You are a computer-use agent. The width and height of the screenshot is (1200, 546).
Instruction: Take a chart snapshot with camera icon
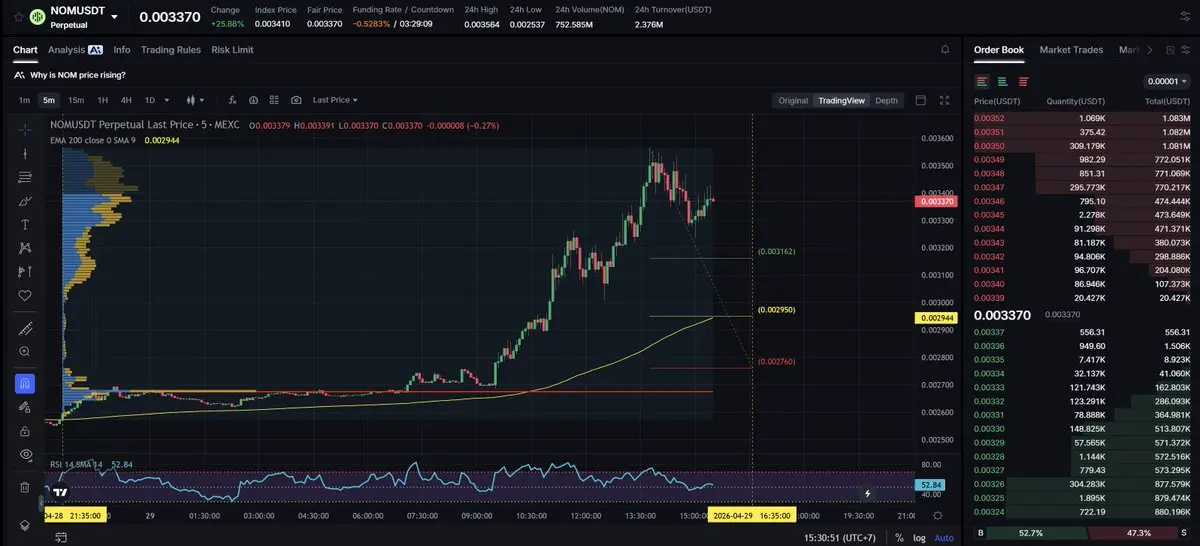[x=296, y=100]
